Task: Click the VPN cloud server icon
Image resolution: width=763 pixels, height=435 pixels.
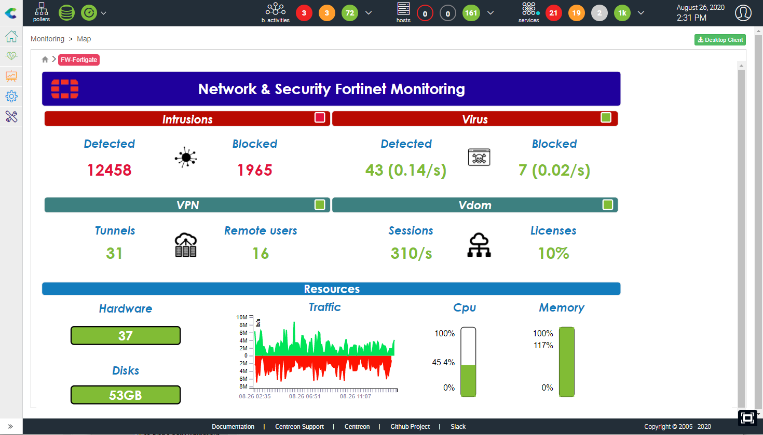Action: (x=185, y=245)
